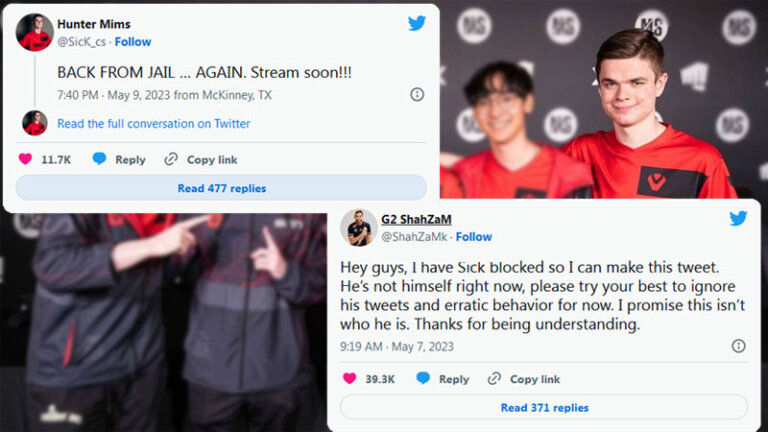
Task: Open info icon on ShahZaM tweet
Action: coord(738,346)
